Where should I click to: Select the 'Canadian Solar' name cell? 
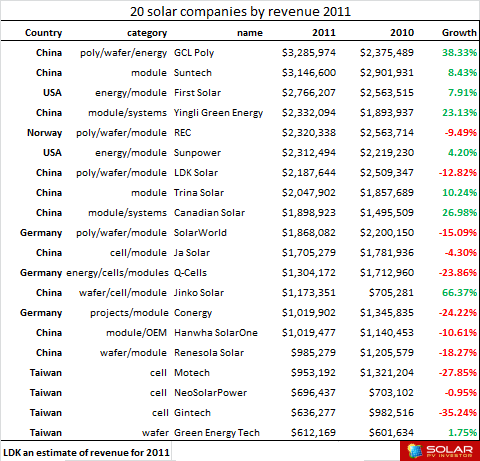pyautogui.click(x=209, y=213)
